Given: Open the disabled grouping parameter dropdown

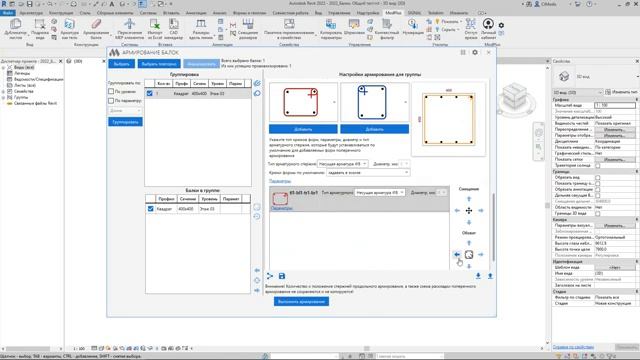Looking at the screenshot, I should (x=125, y=111).
